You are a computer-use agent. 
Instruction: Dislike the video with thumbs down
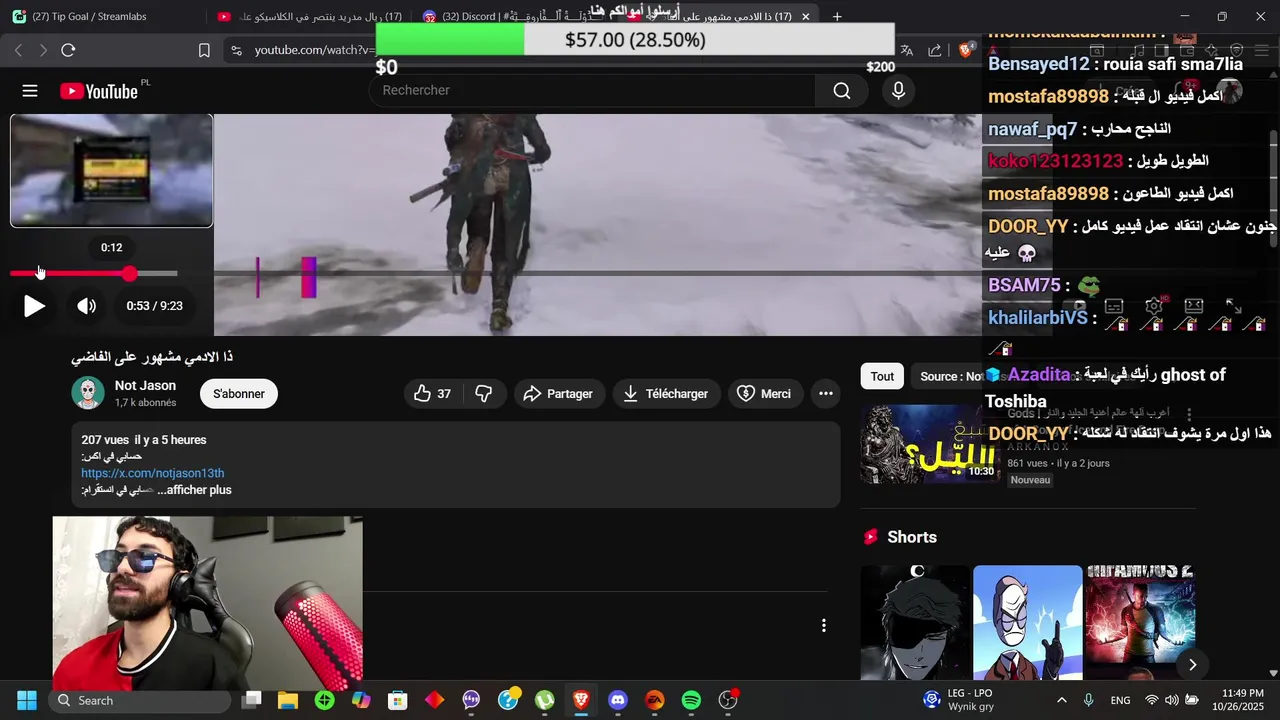click(x=484, y=394)
